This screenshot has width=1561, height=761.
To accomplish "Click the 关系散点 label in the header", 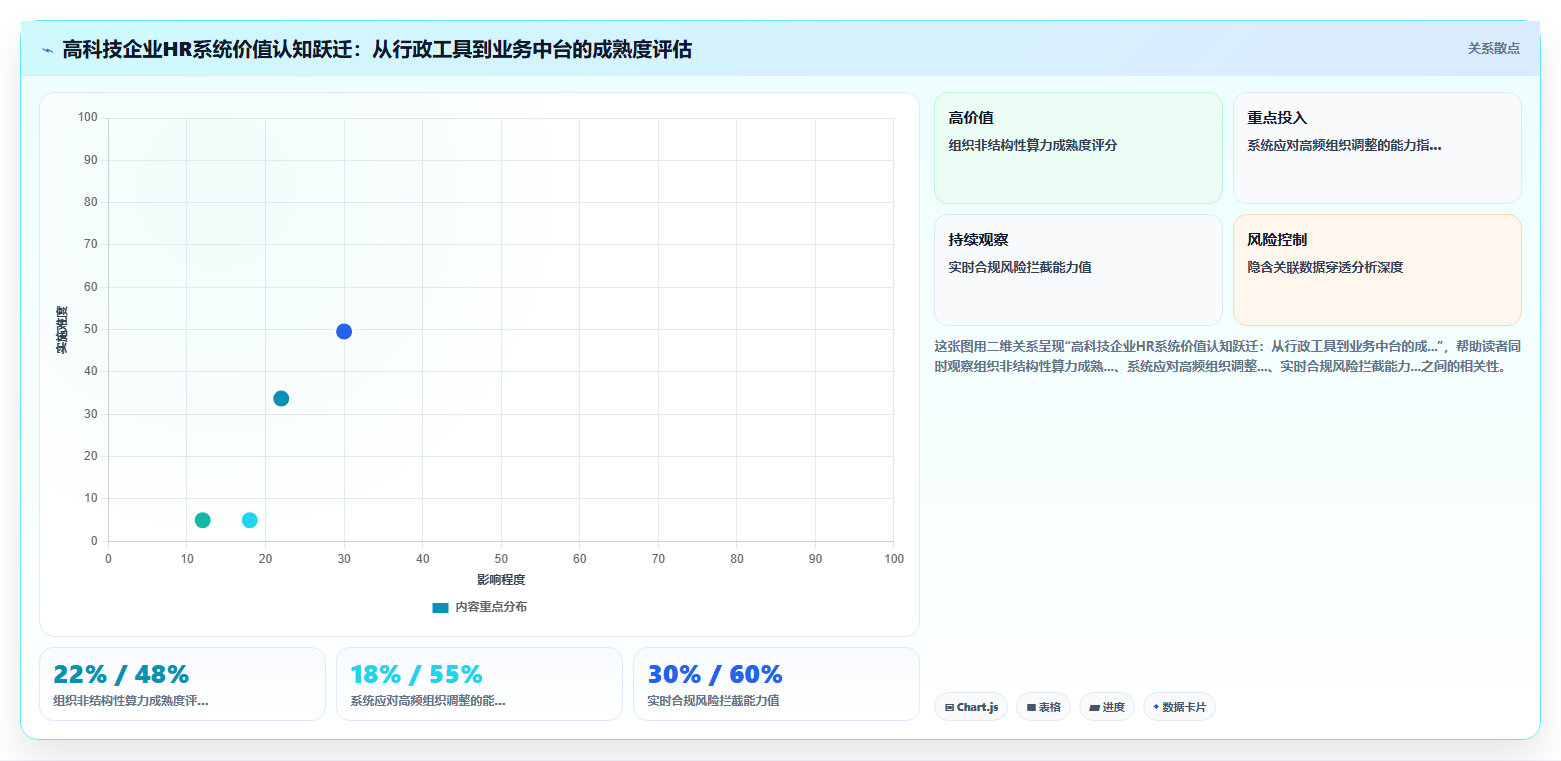I will tap(1493, 48).
